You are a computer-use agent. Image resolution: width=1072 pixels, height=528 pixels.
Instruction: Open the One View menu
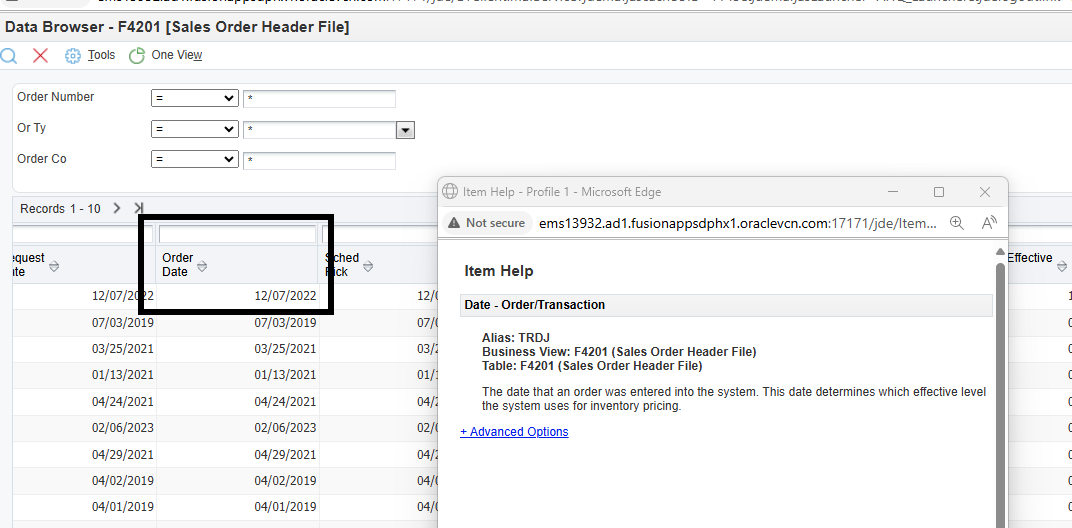click(176, 55)
